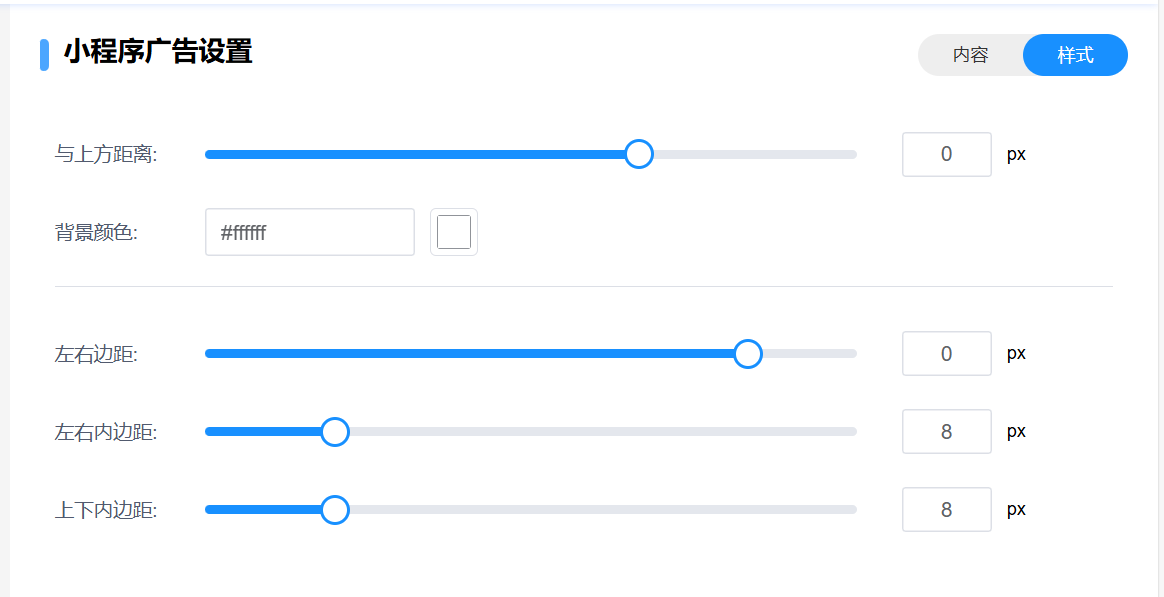The height and width of the screenshot is (597, 1164).
Task: Click the 背景颜色 label
Action: click(x=96, y=233)
